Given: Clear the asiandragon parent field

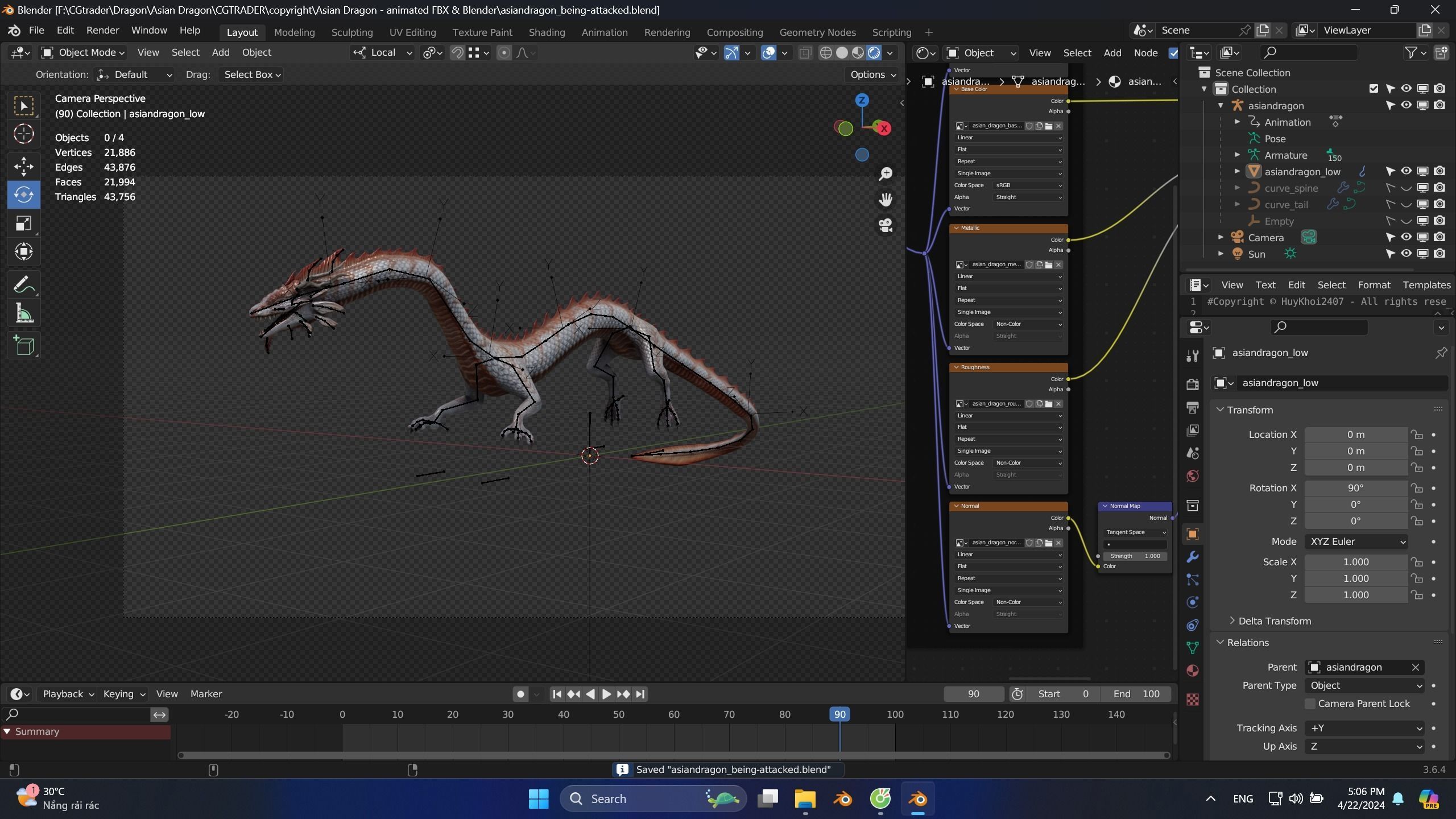Looking at the screenshot, I should [1416, 668].
